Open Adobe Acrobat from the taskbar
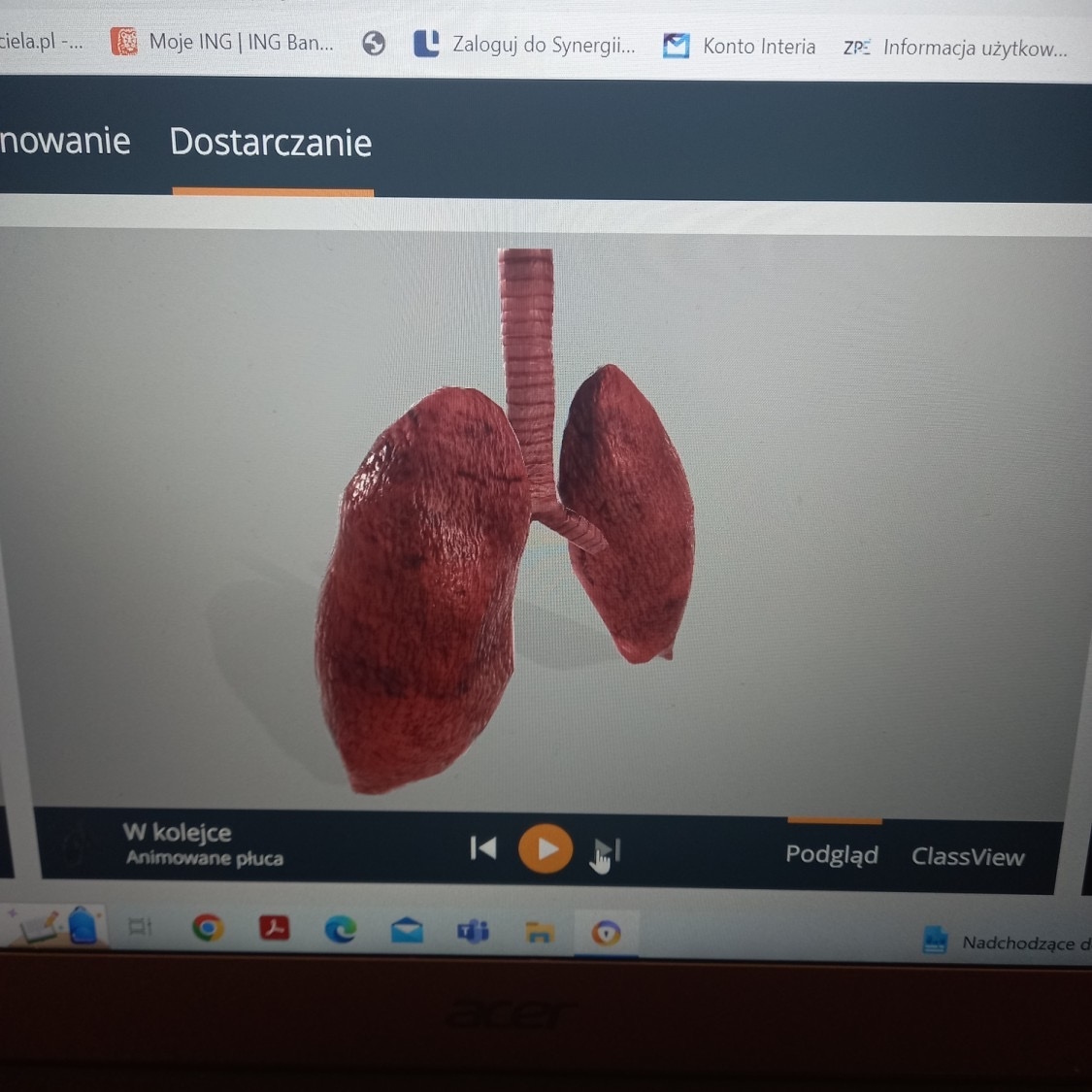The width and height of the screenshot is (1092, 1092). coord(275,928)
